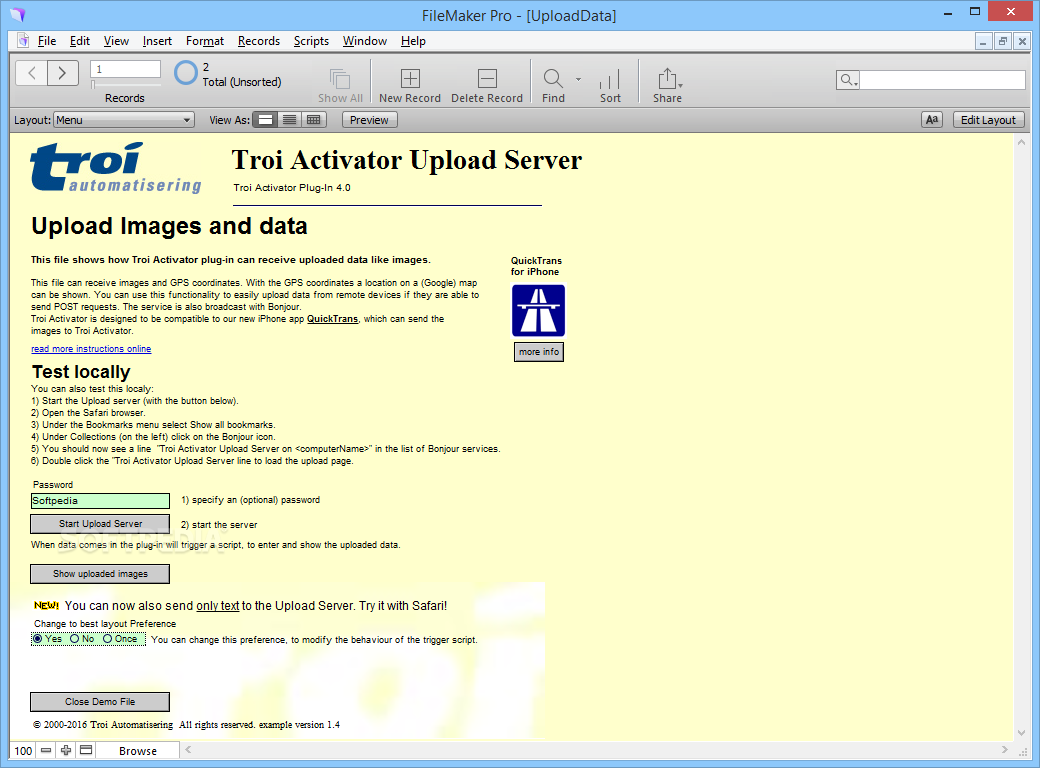Open the Format menu
1040x768 pixels.
[205, 41]
